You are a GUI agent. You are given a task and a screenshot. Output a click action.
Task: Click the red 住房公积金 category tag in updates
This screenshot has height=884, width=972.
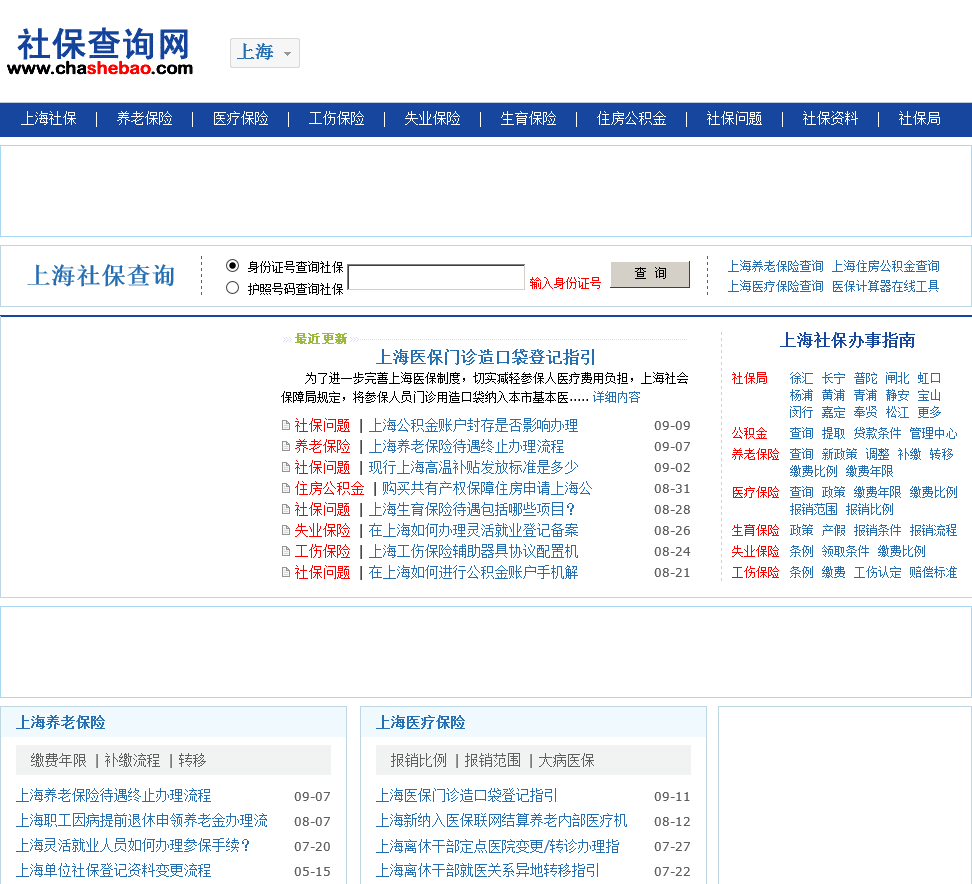click(329, 488)
